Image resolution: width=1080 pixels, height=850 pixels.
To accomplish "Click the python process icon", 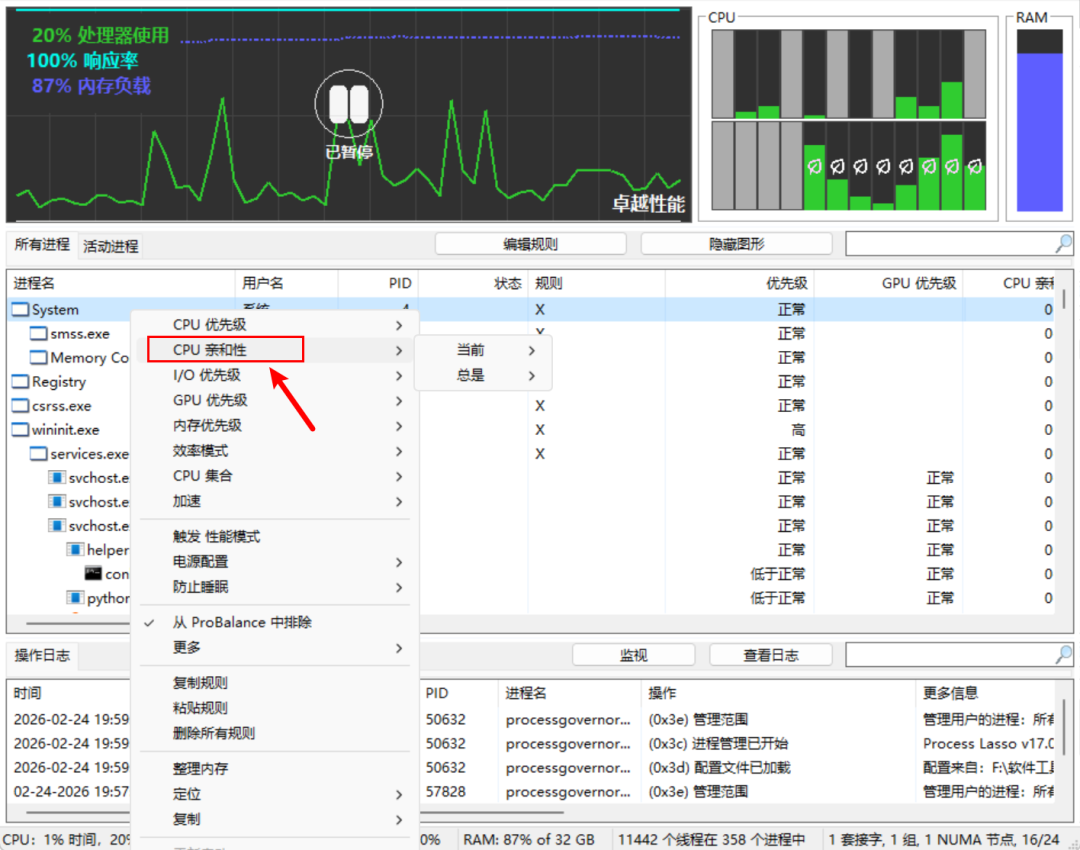I will pyautogui.click(x=75, y=597).
